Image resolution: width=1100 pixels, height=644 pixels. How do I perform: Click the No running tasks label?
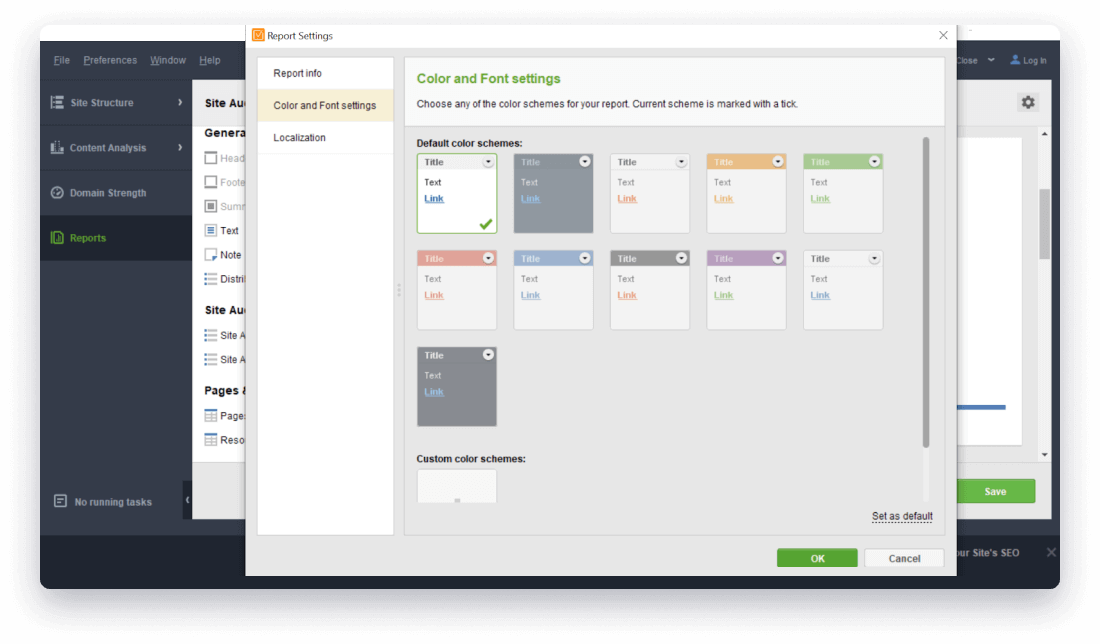(x=113, y=502)
